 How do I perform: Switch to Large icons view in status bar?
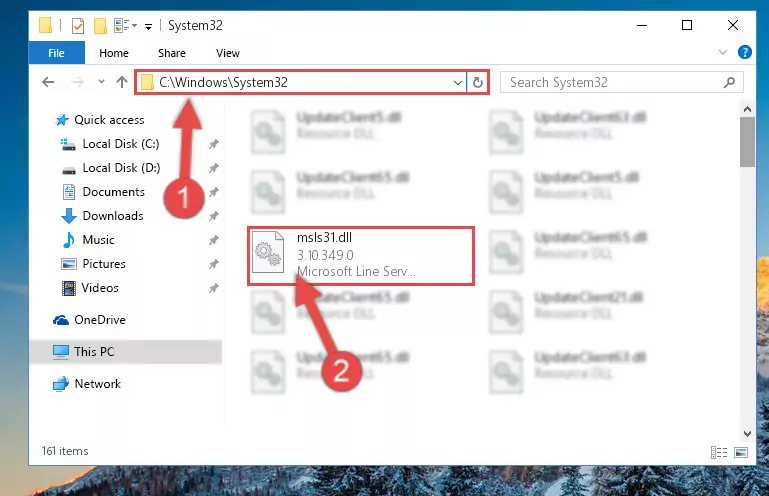point(741,452)
